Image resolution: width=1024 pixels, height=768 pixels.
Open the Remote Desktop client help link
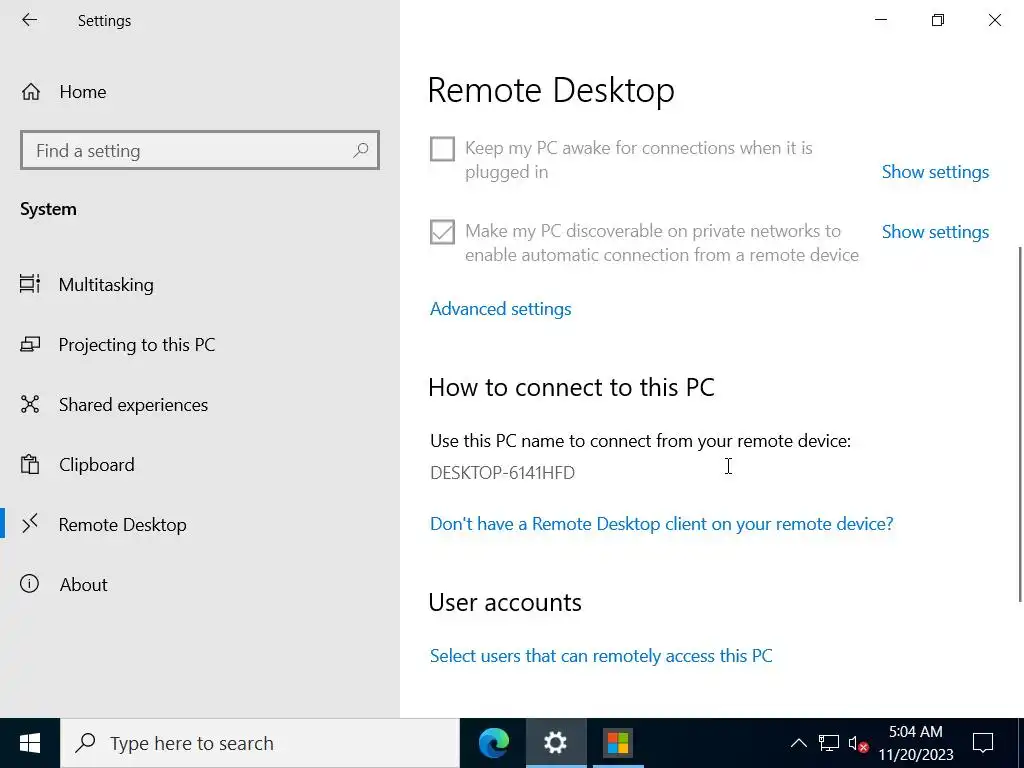click(x=662, y=524)
